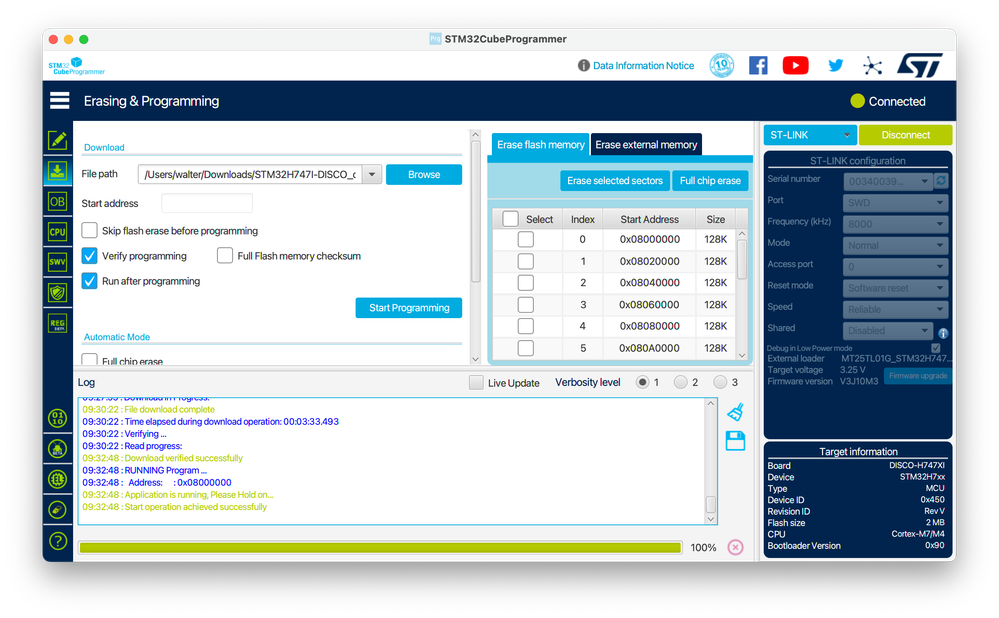The image size is (999, 618).
Task: Click Erase selected sectors
Action: (x=615, y=181)
